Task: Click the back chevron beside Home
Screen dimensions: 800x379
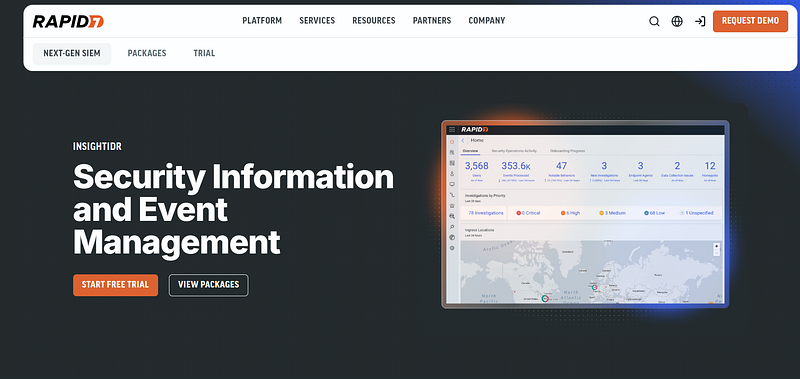Action: point(463,140)
